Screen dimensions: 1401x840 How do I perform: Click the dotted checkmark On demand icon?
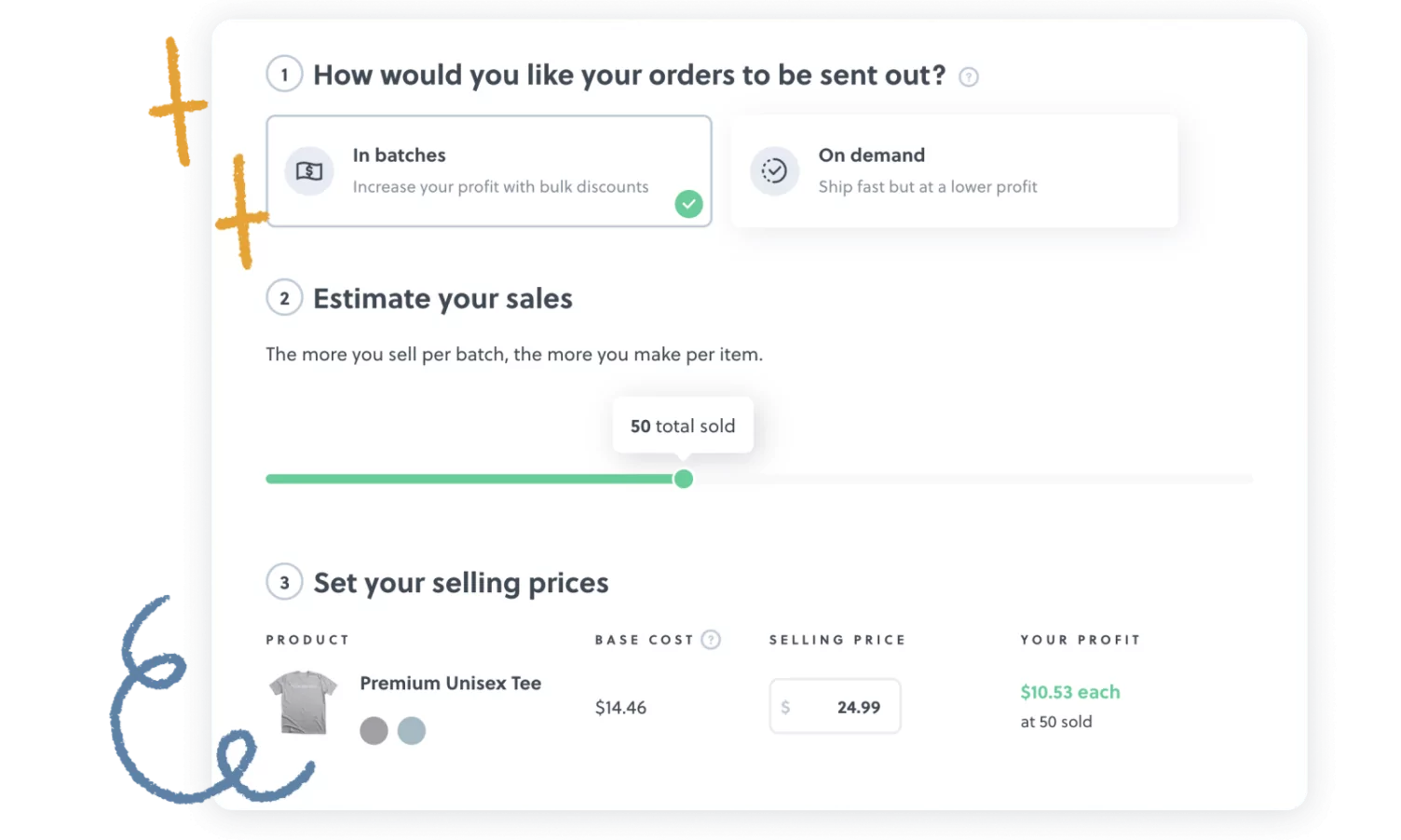[x=774, y=171]
